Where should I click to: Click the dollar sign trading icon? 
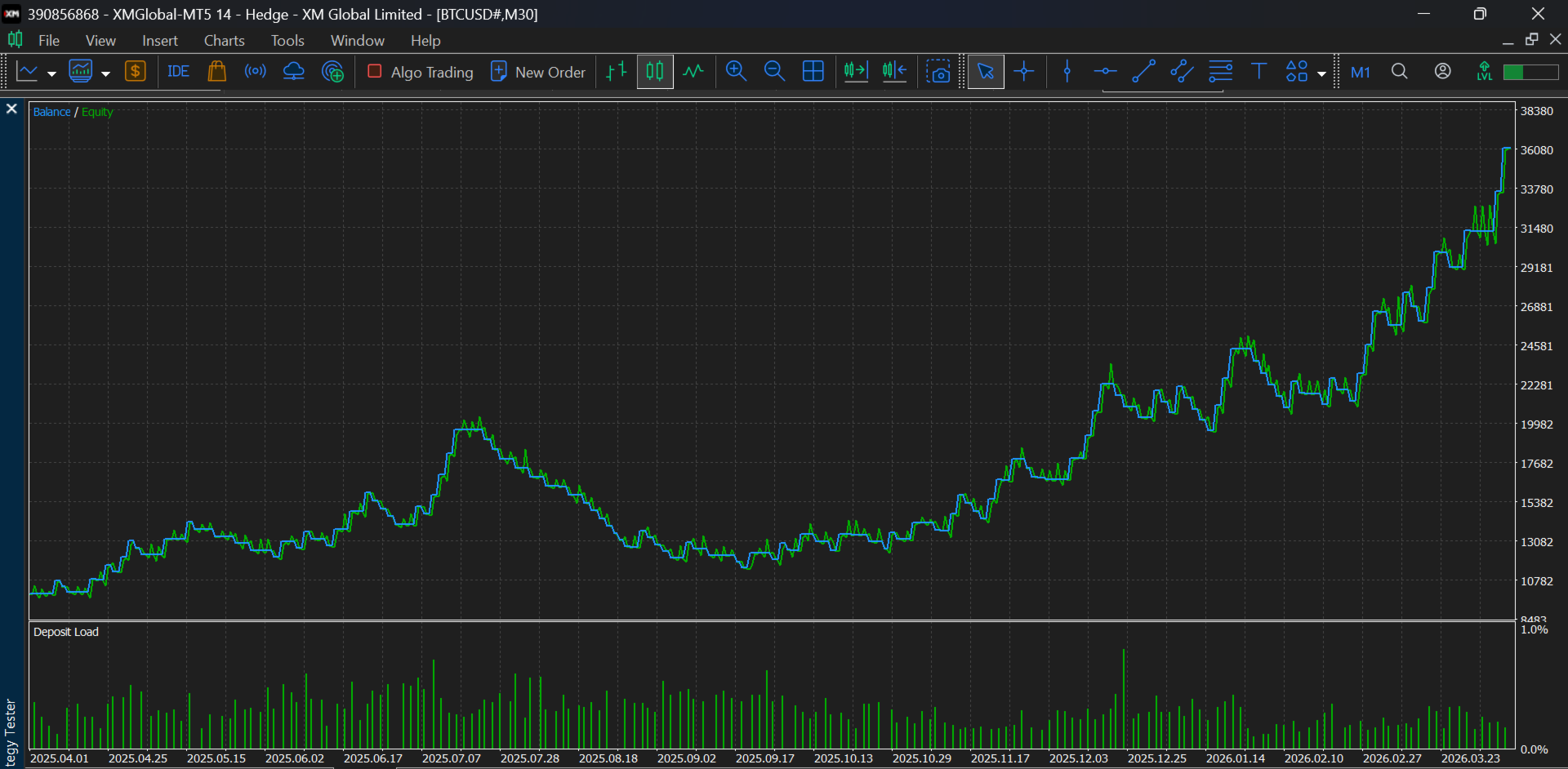136,72
